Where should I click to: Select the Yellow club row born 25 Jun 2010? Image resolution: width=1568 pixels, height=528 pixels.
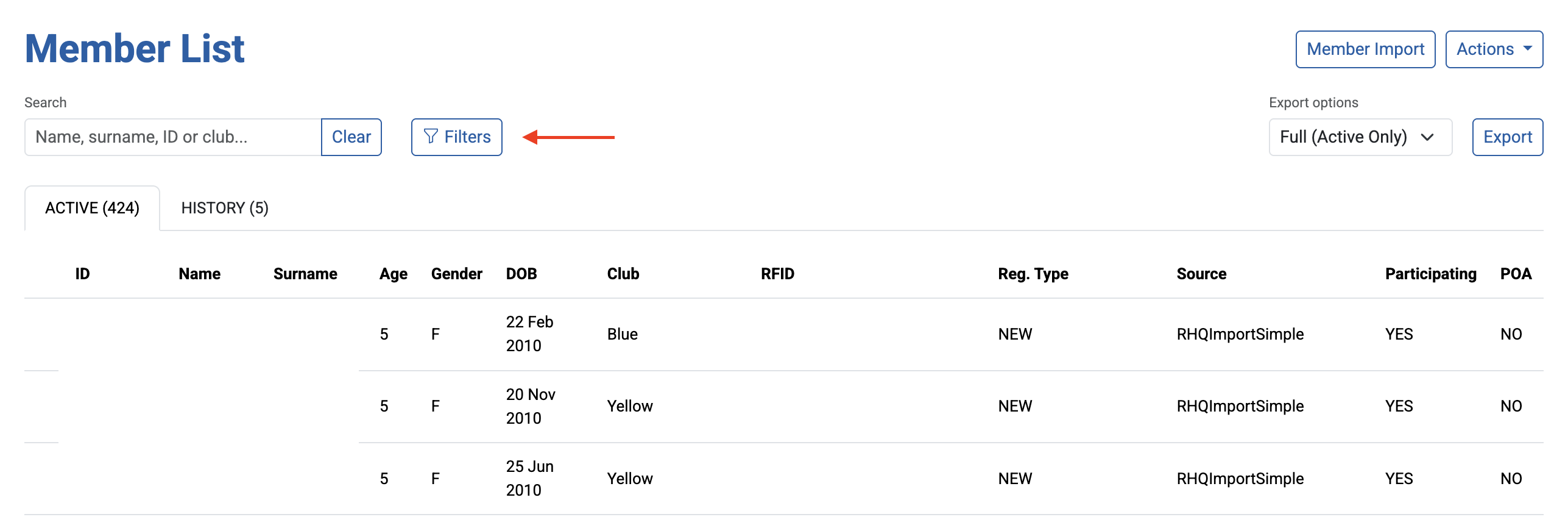(783, 479)
